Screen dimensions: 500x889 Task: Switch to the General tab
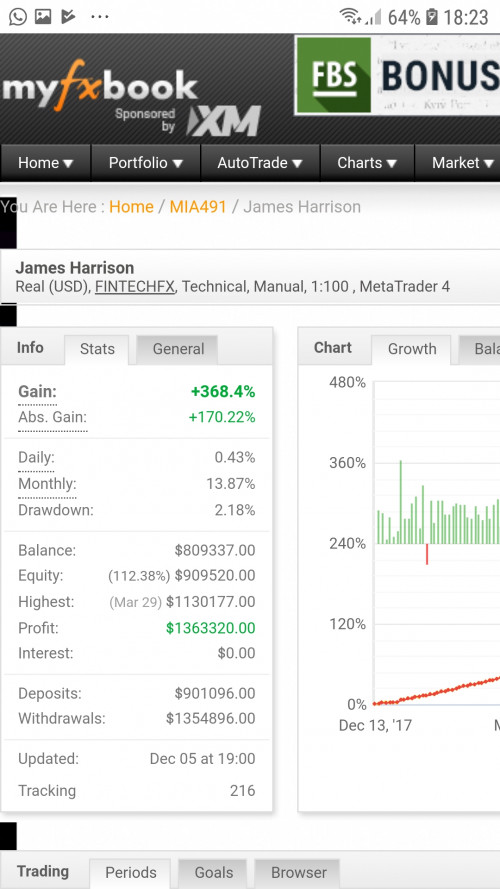pyautogui.click(x=178, y=349)
